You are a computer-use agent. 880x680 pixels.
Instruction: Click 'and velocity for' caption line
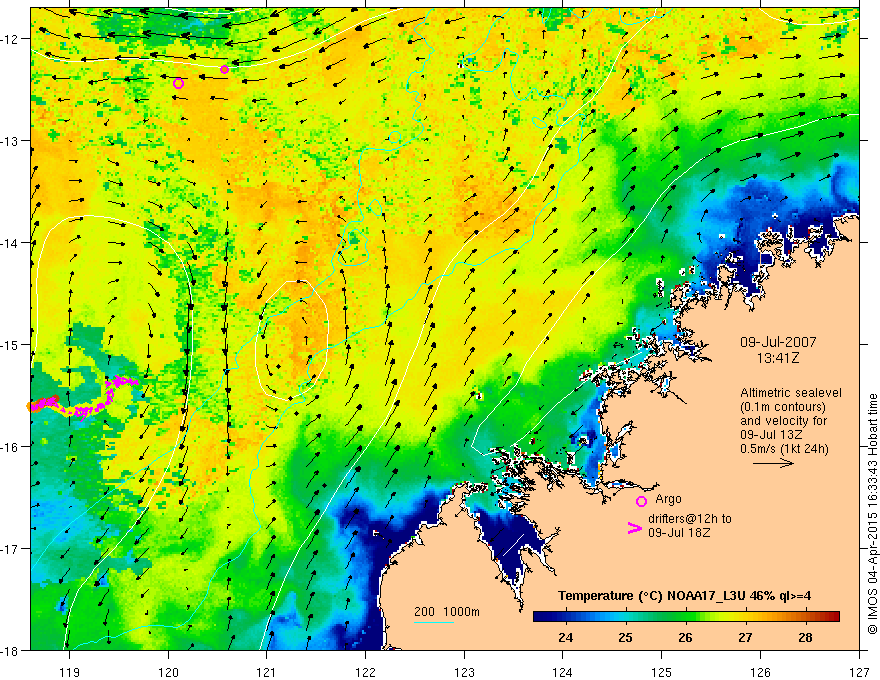pos(783,421)
